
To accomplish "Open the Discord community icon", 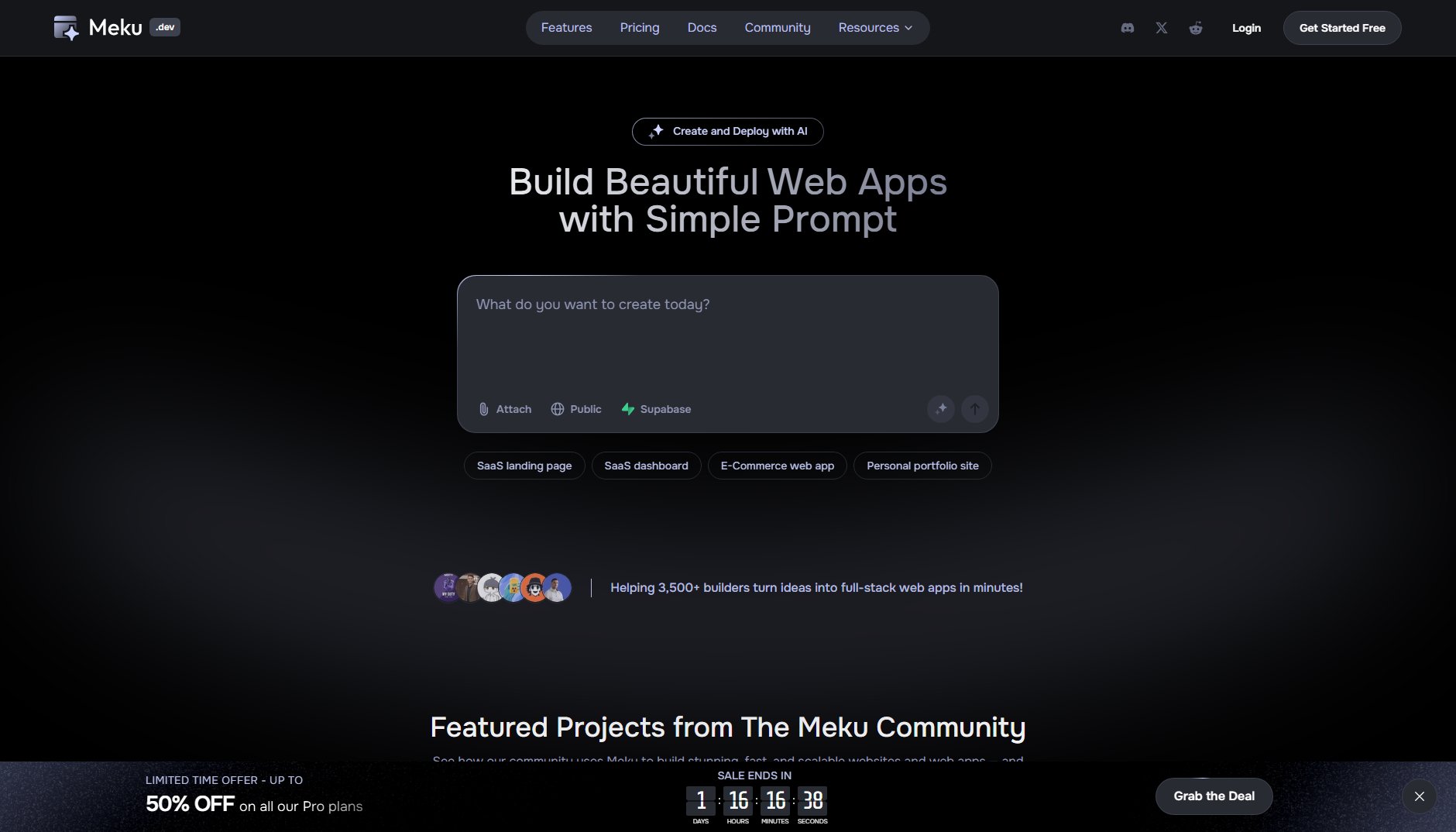I will 1128,28.
